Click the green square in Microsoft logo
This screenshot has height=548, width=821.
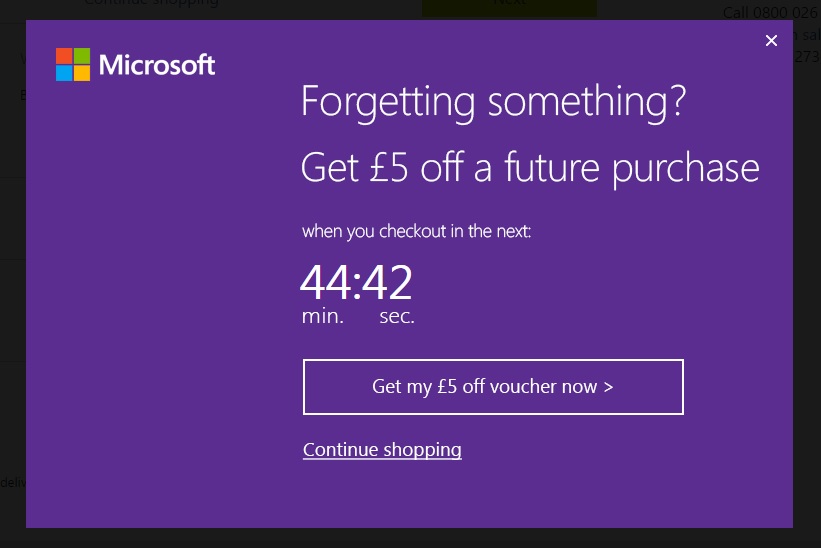82,55
